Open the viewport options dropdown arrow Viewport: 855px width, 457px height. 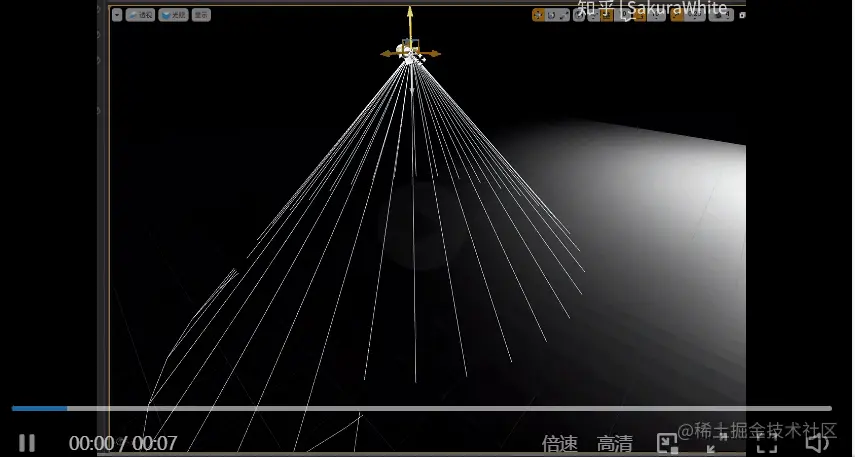click(117, 15)
